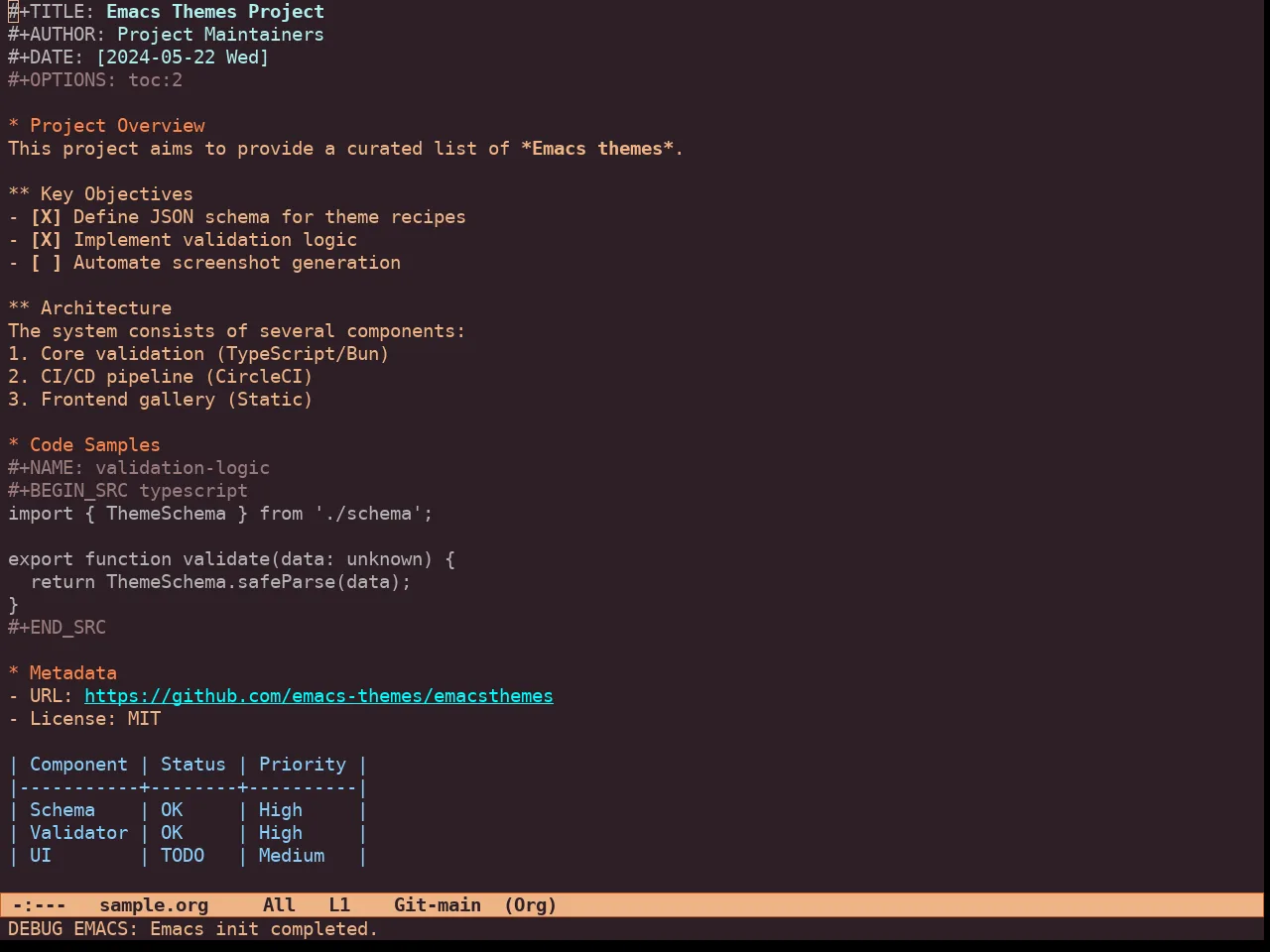Click the 'All' position indicator in mode line
The width and height of the screenshot is (1270, 952).
click(279, 905)
